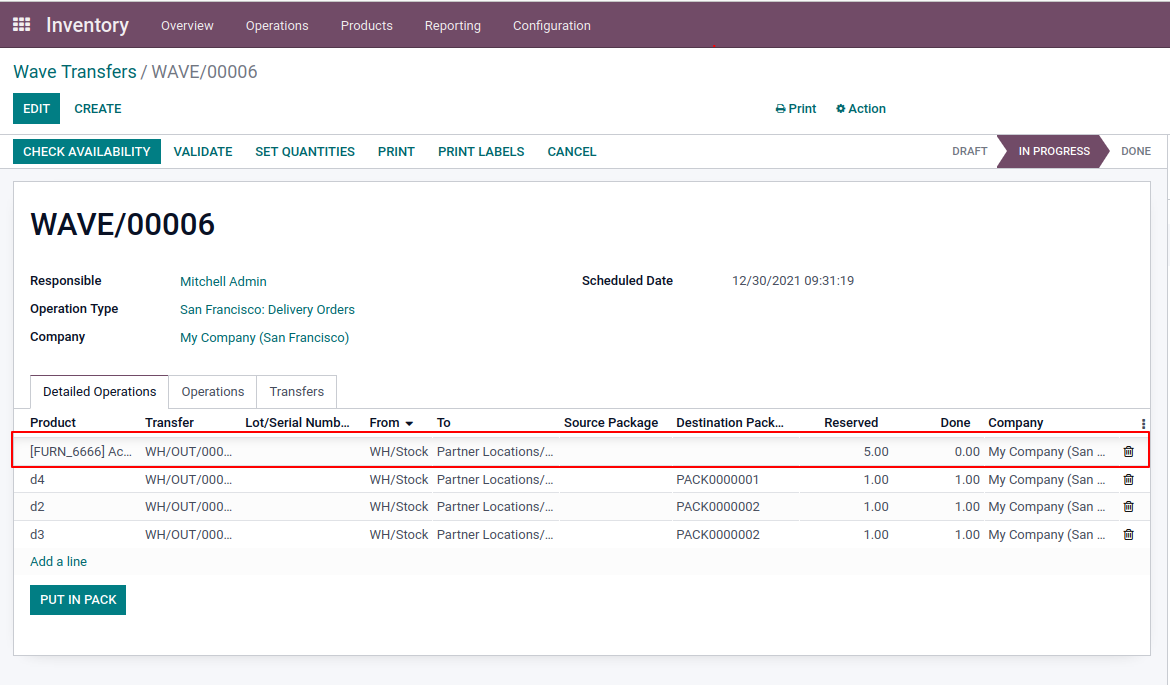Click PACK0000001 destination package cell
The width and height of the screenshot is (1170, 685).
(x=717, y=479)
